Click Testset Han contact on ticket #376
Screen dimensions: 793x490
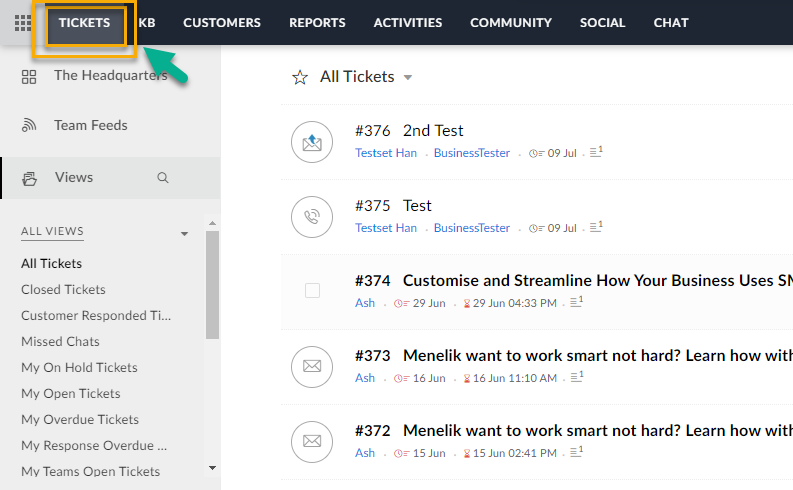(386, 153)
